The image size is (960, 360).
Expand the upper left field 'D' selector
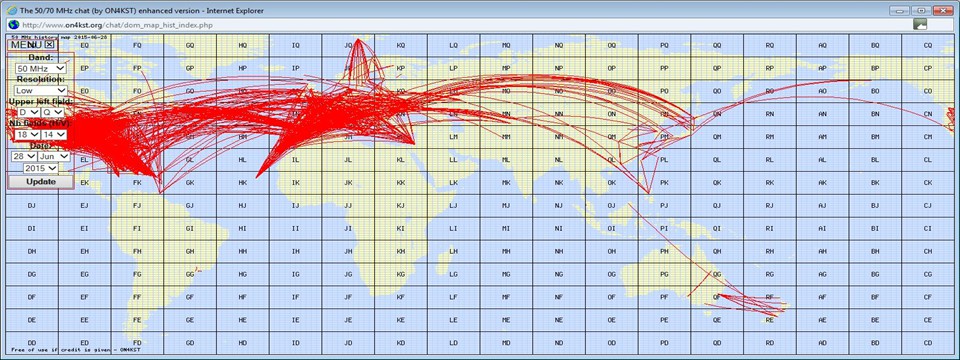(28, 113)
